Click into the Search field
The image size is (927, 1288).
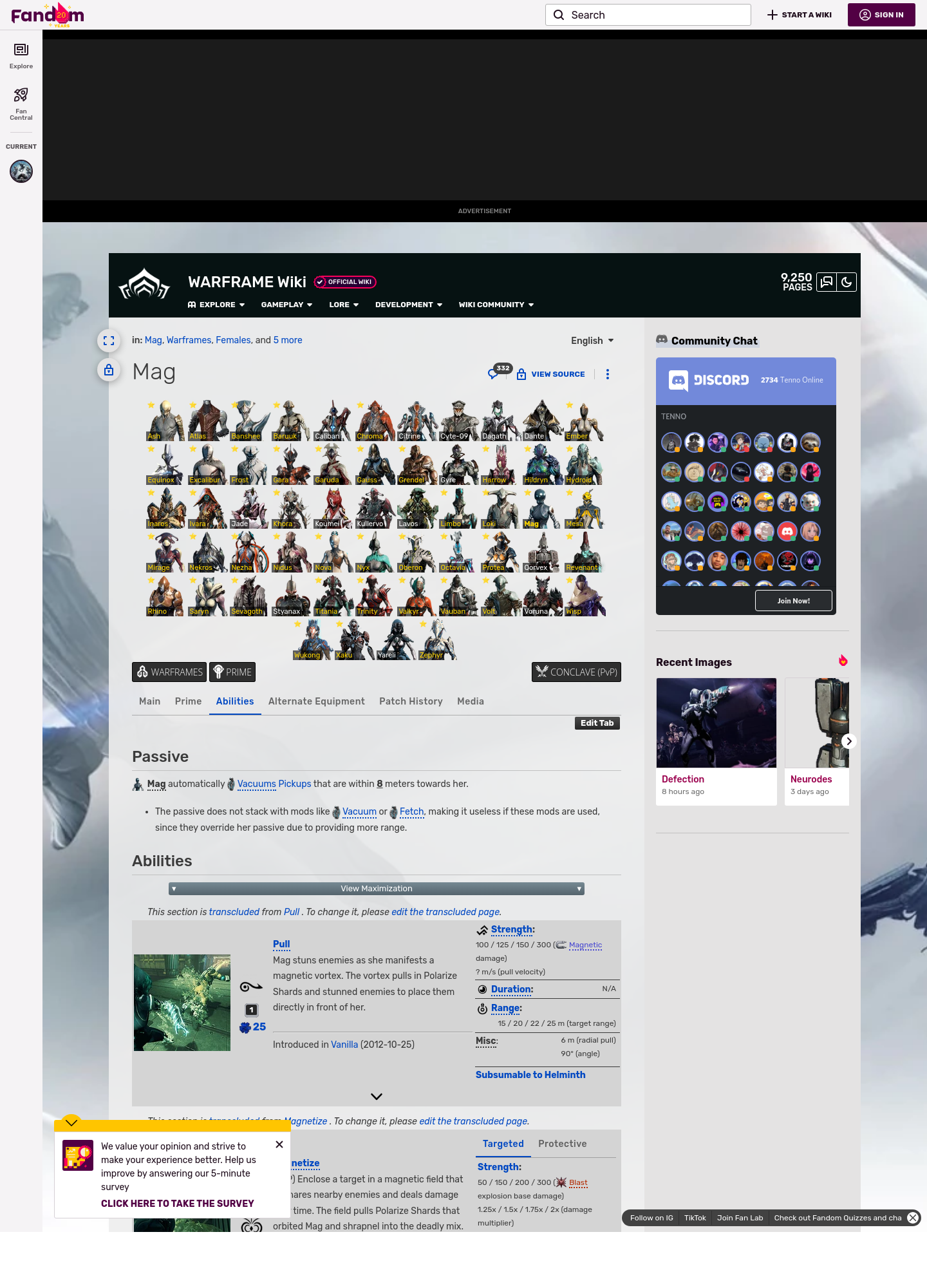click(x=648, y=15)
